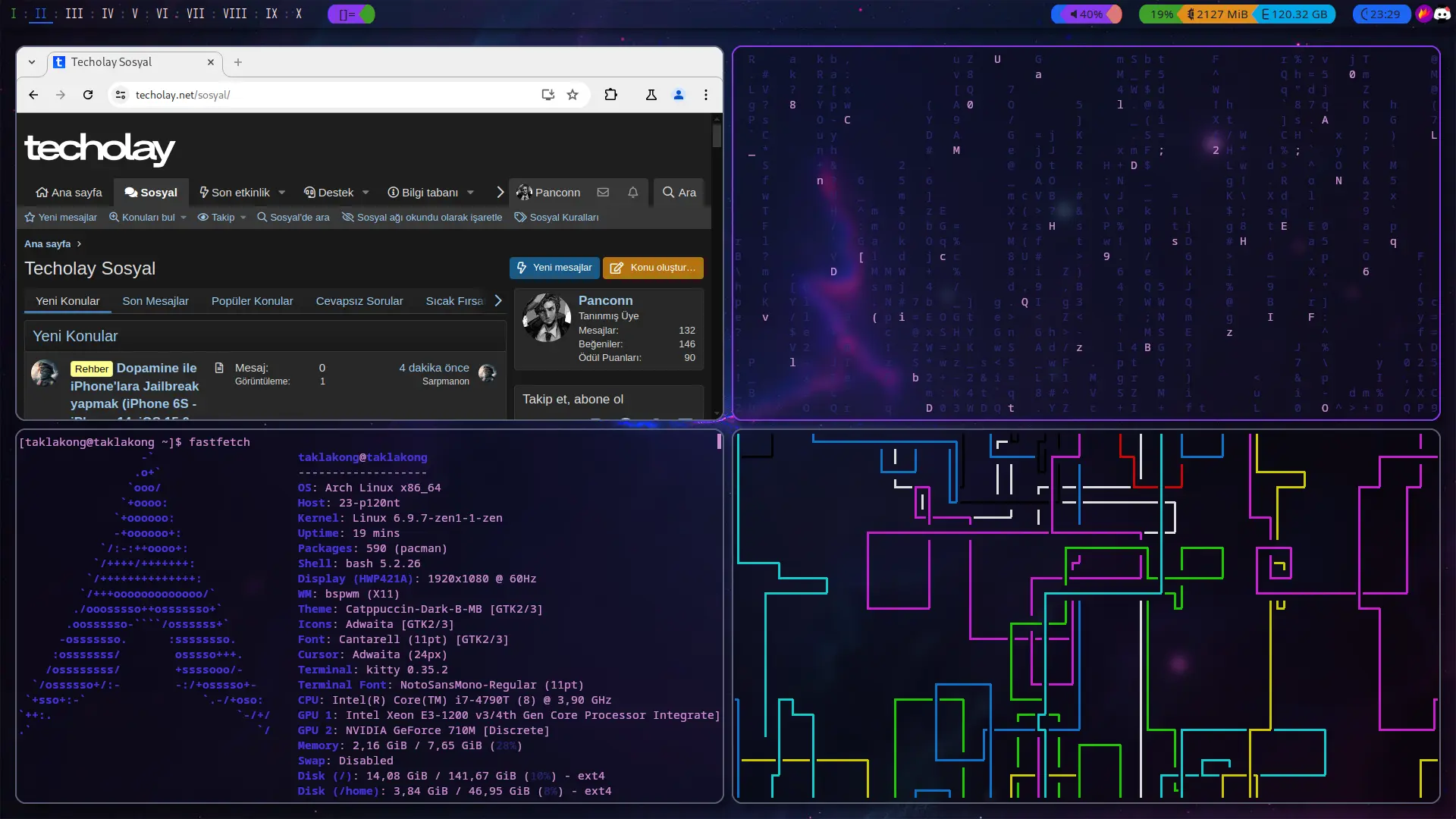This screenshot has height=819, width=1456.
Task: Click the Rehber prefix label
Action: pyautogui.click(x=92, y=369)
